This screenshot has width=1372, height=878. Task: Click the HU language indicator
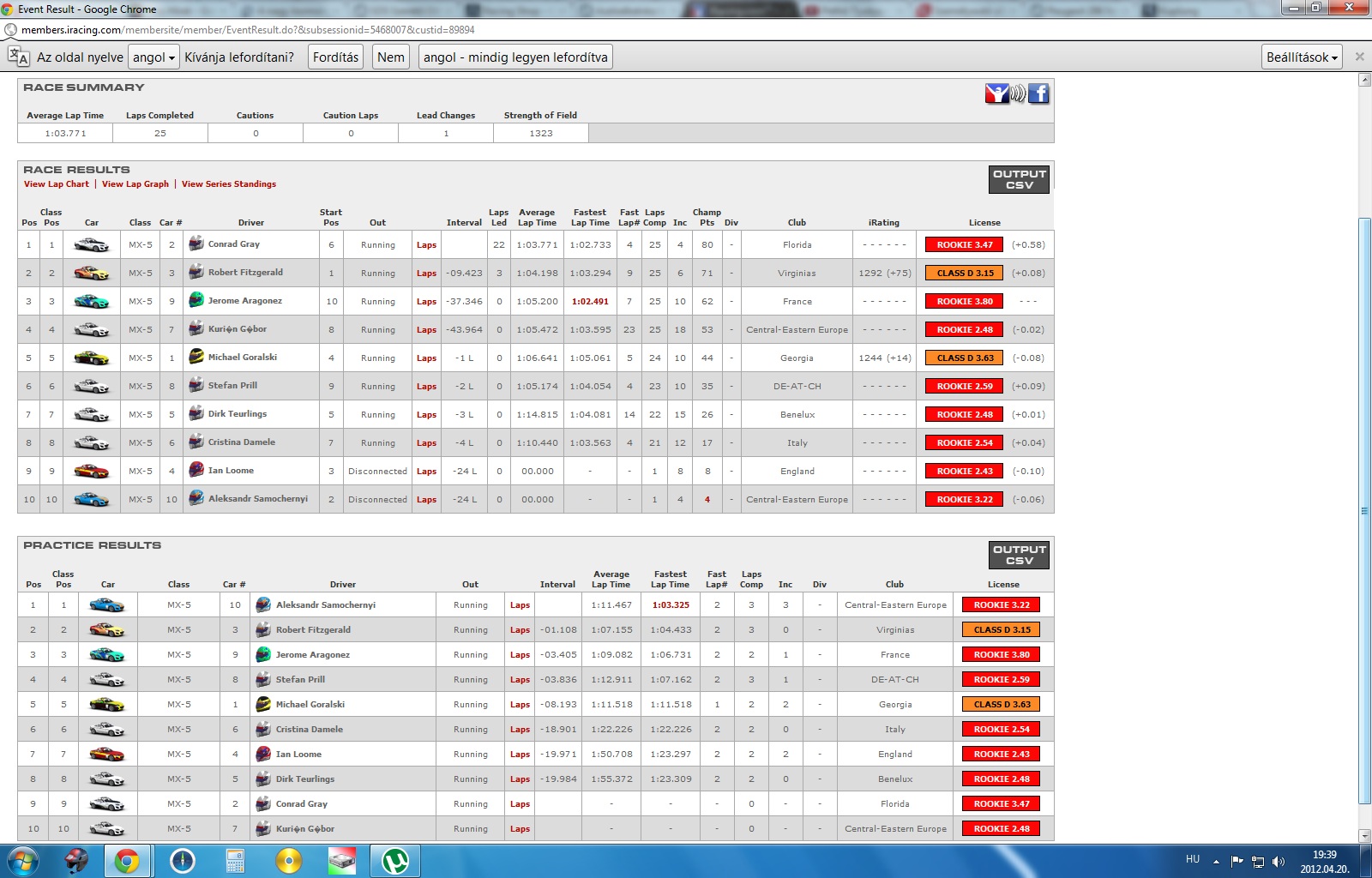(x=1193, y=859)
